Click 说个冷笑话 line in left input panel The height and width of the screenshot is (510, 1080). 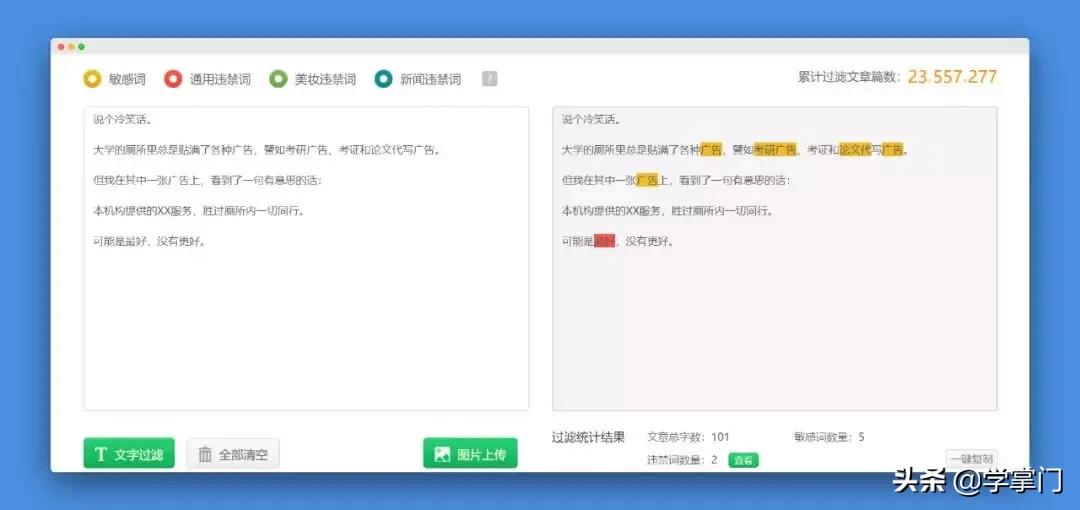(x=123, y=119)
